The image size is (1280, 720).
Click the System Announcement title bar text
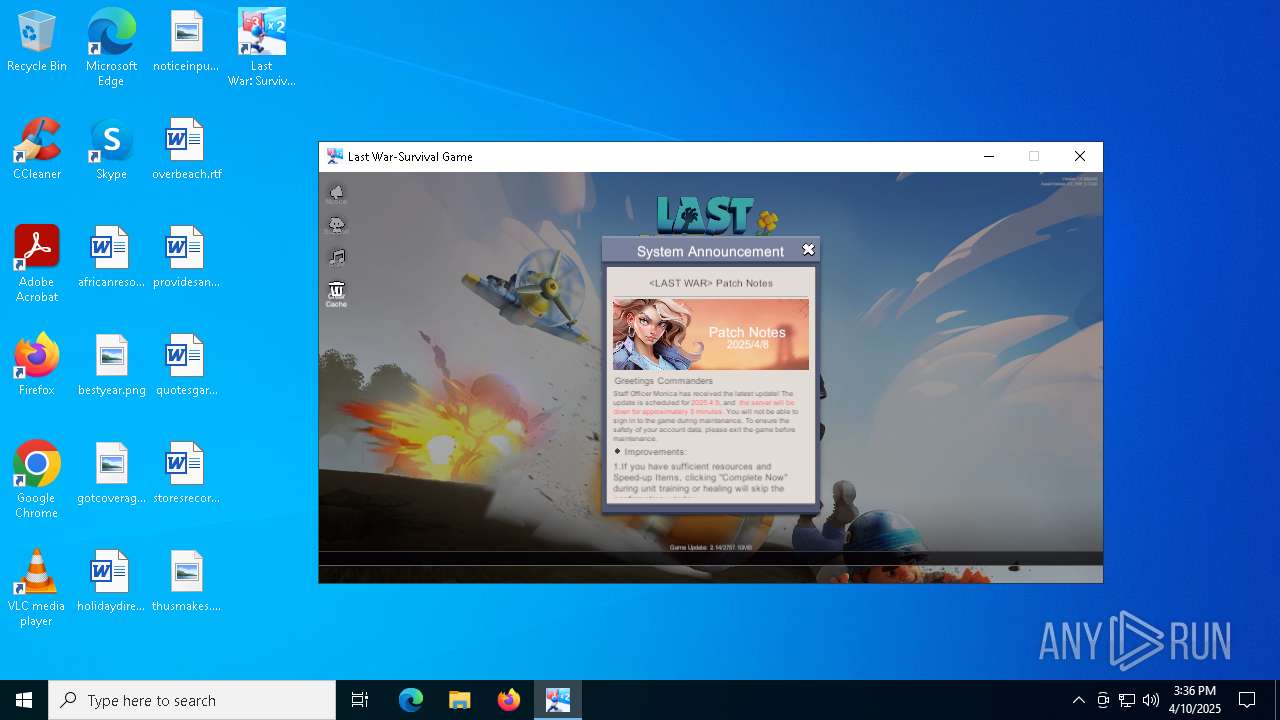coord(710,251)
